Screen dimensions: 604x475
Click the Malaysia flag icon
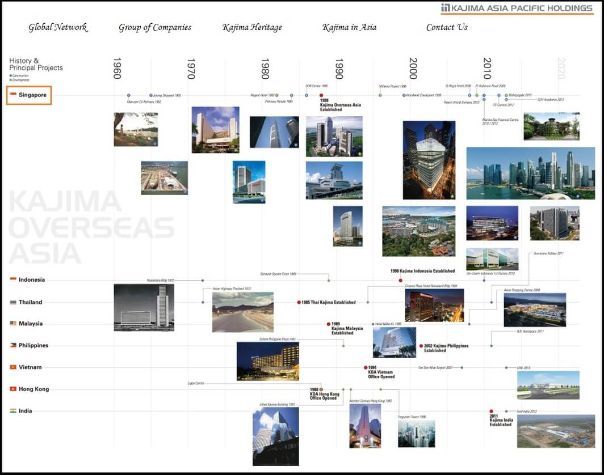13,323
